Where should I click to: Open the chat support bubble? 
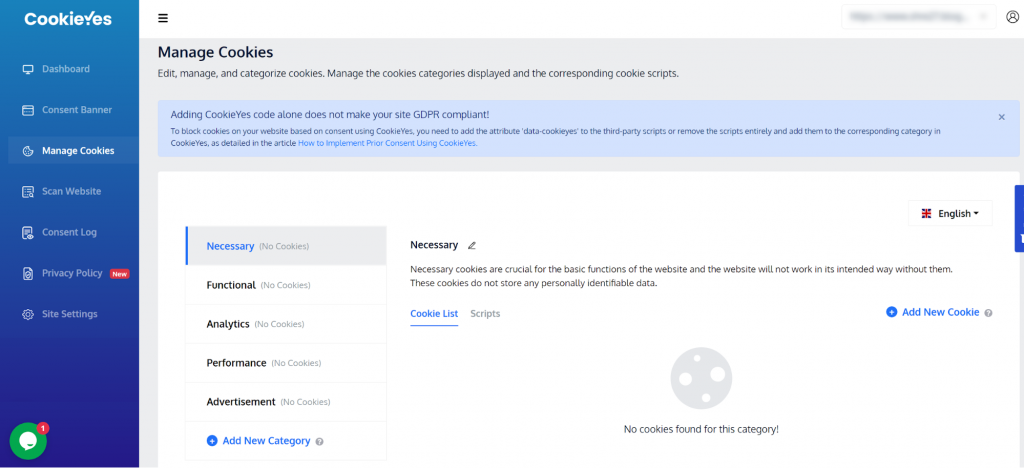tap(28, 440)
